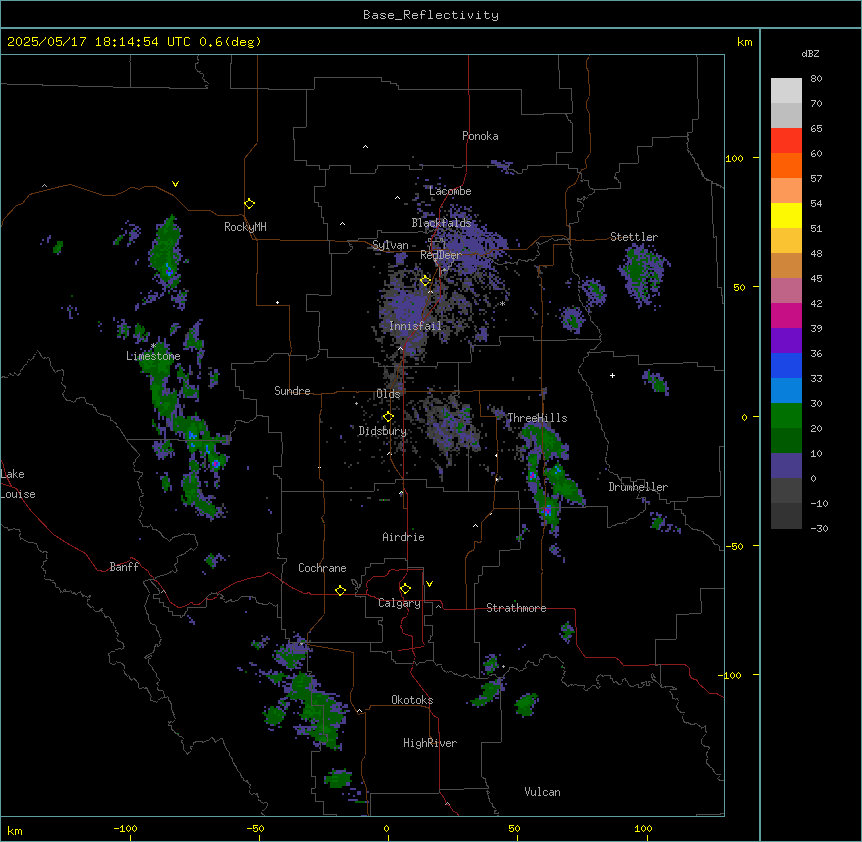
Task: Click the Innisfail label
Action: click(415, 326)
